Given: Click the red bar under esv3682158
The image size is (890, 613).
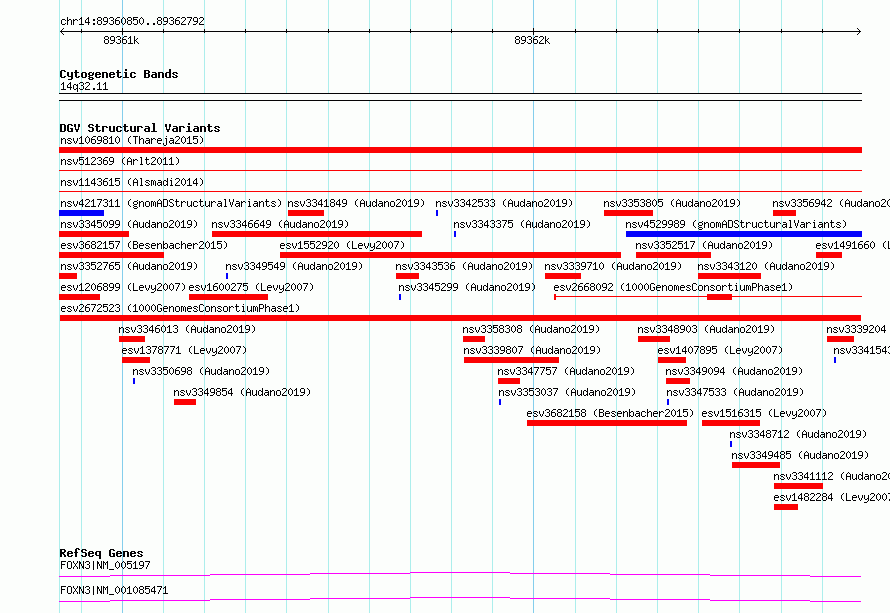Looking at the screenshot, I should click(607, 423).
